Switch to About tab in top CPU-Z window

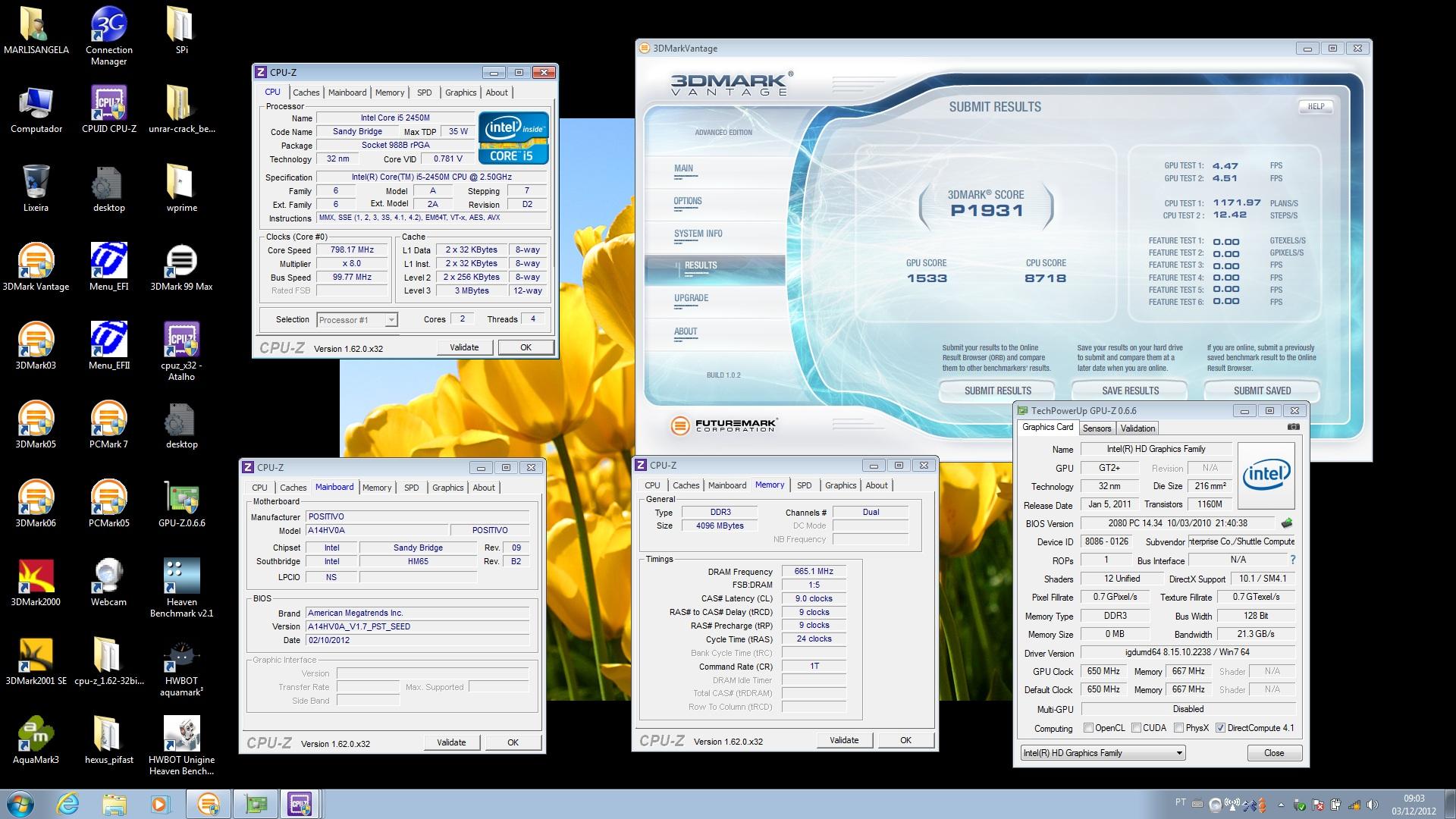pos(497,93)
